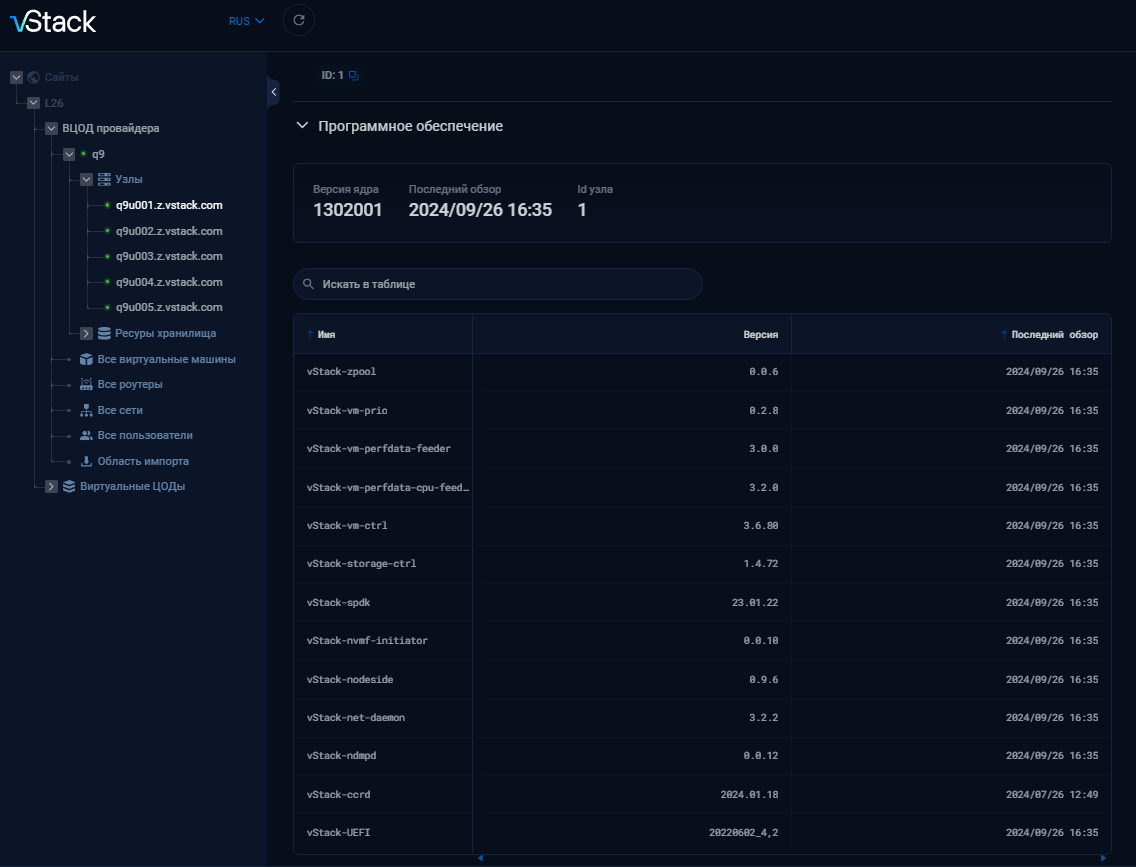Click the download icon for Область импорта
Image resolution: width=1136 pixels, height=867 pixels.
(86, 461)
